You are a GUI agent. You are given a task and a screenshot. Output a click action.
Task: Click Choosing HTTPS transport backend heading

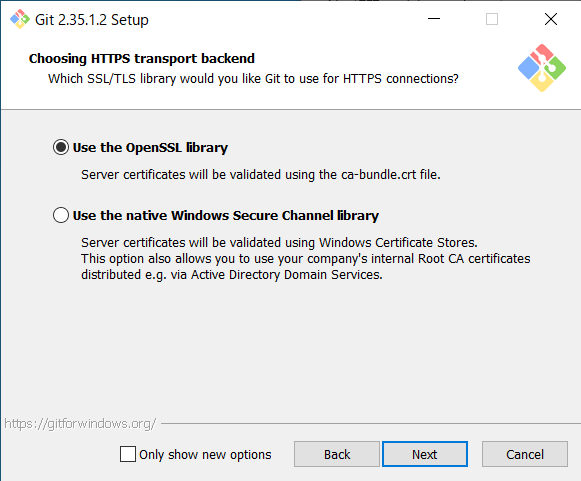[142, 59]
